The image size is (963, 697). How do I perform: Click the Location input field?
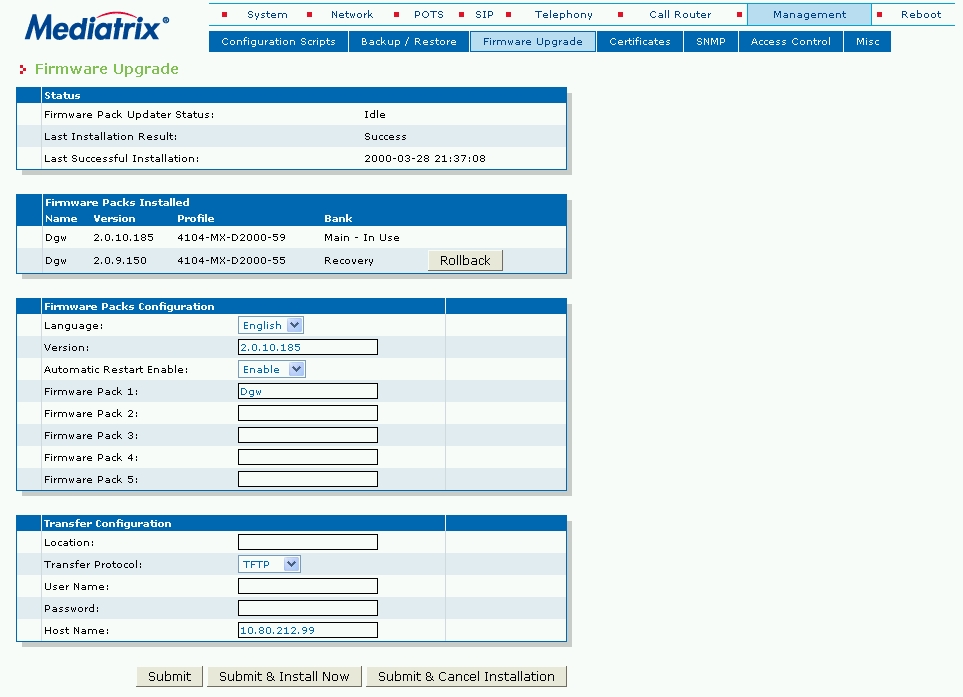tap(308, 542)
